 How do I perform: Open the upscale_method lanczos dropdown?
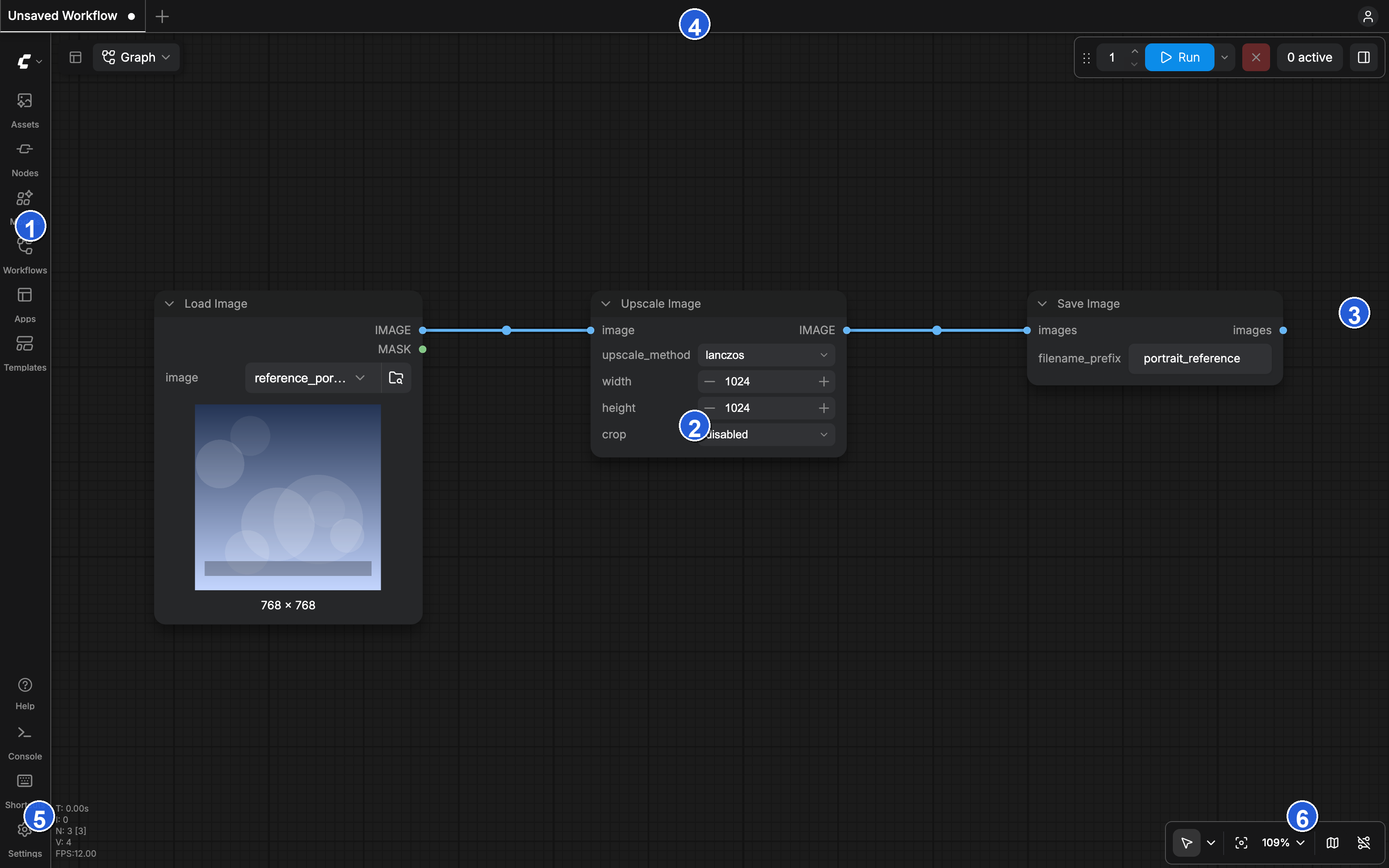click(766, 355)
